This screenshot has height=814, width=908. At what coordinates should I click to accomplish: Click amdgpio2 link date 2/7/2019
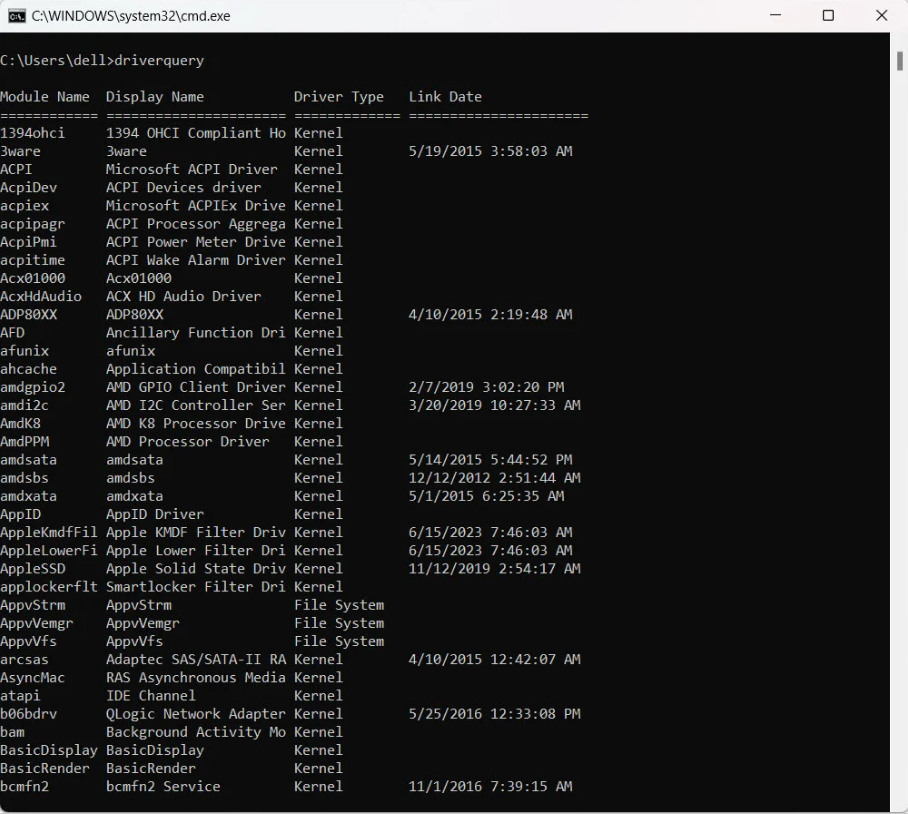[x=486, y=387]
